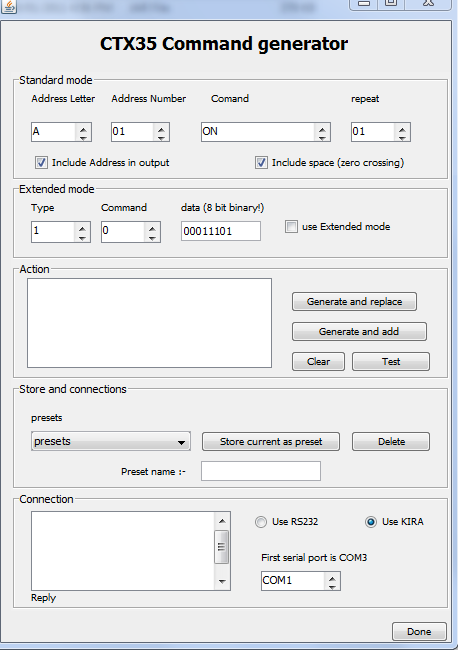Click the 'First serial port is COM3' text
Screen dimensions: 458x650
point(314,558)
